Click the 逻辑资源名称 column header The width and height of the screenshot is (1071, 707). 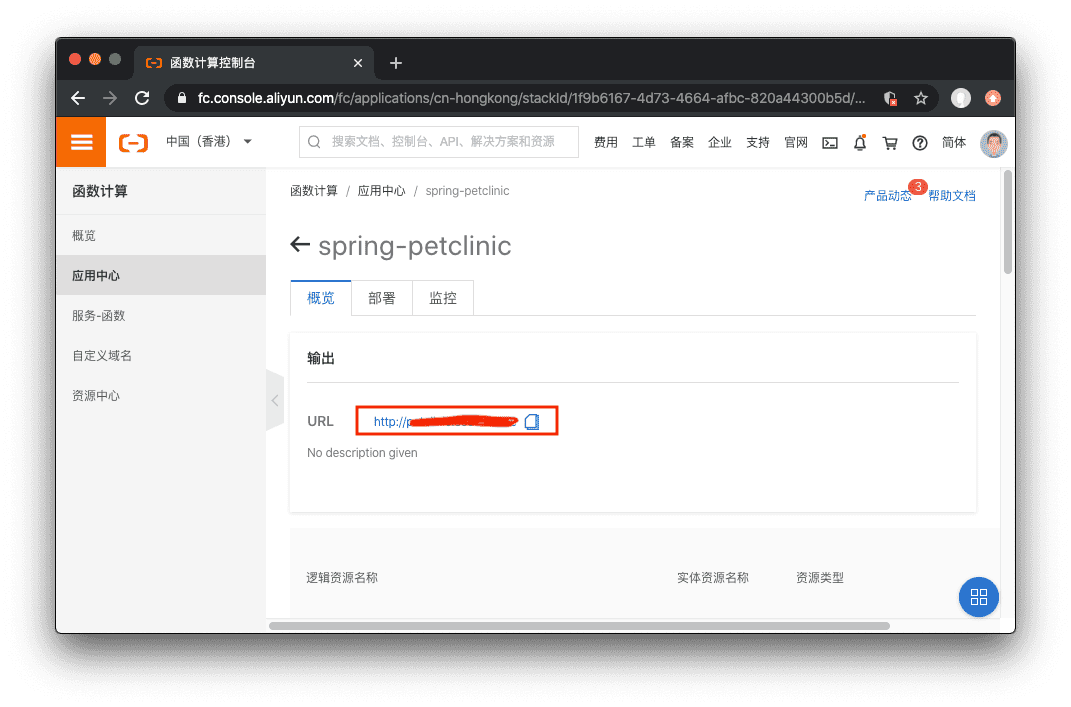(342, 578)
